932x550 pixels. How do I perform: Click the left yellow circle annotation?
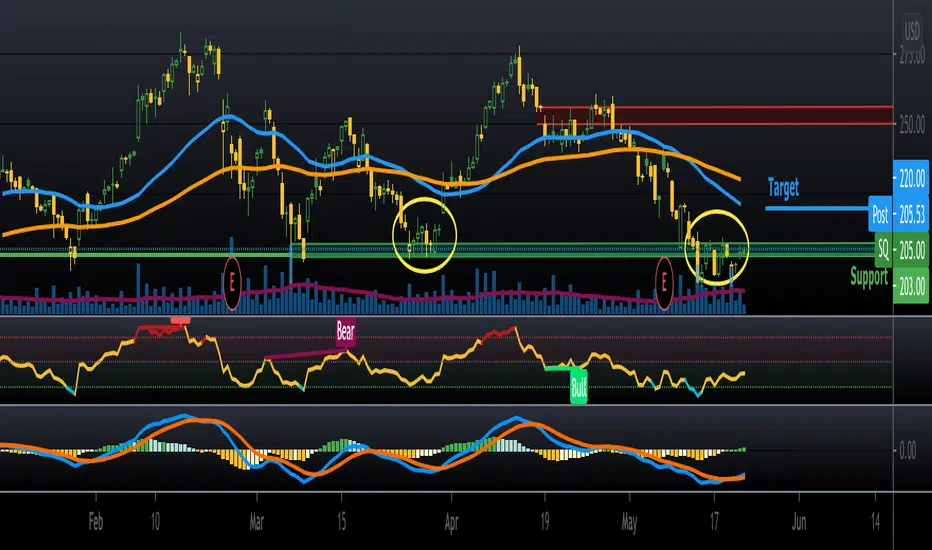point(424,235)
